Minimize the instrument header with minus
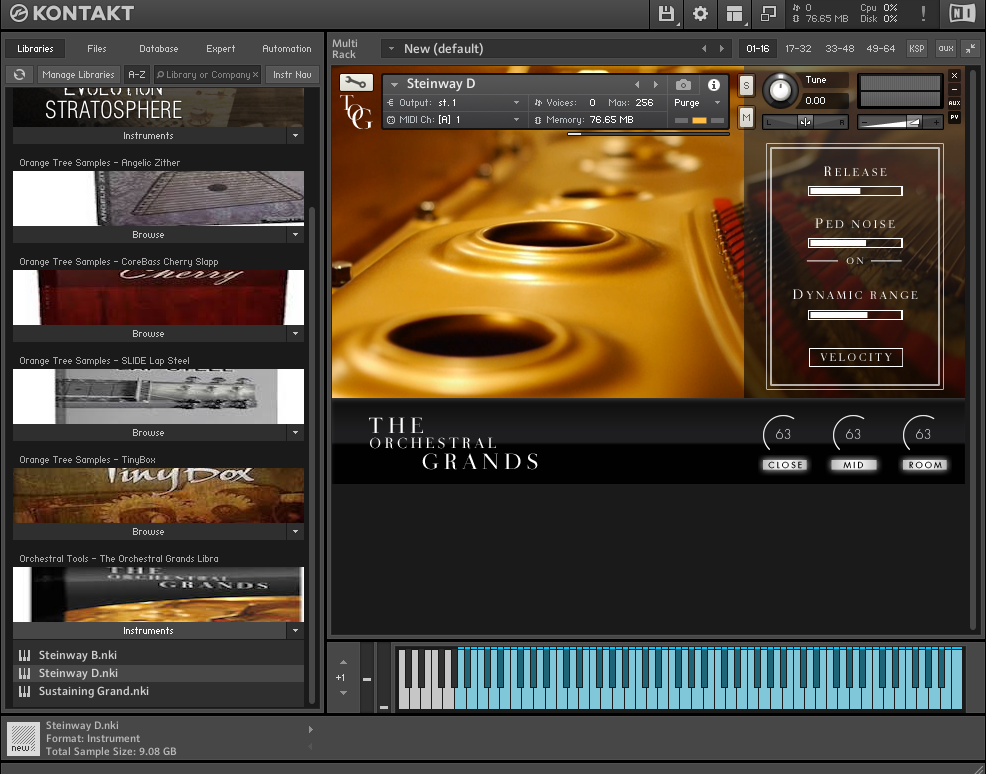 point(955,89)
